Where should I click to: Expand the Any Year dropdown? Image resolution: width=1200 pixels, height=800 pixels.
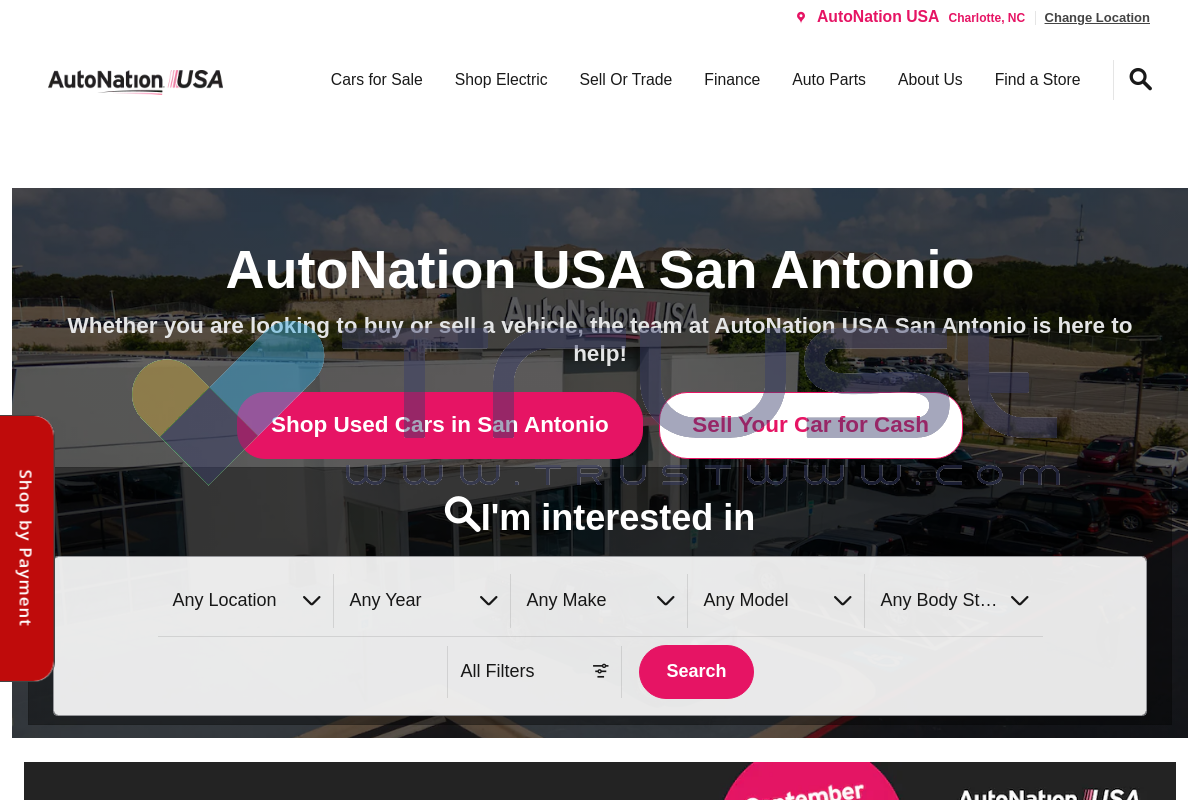[423, 601]
